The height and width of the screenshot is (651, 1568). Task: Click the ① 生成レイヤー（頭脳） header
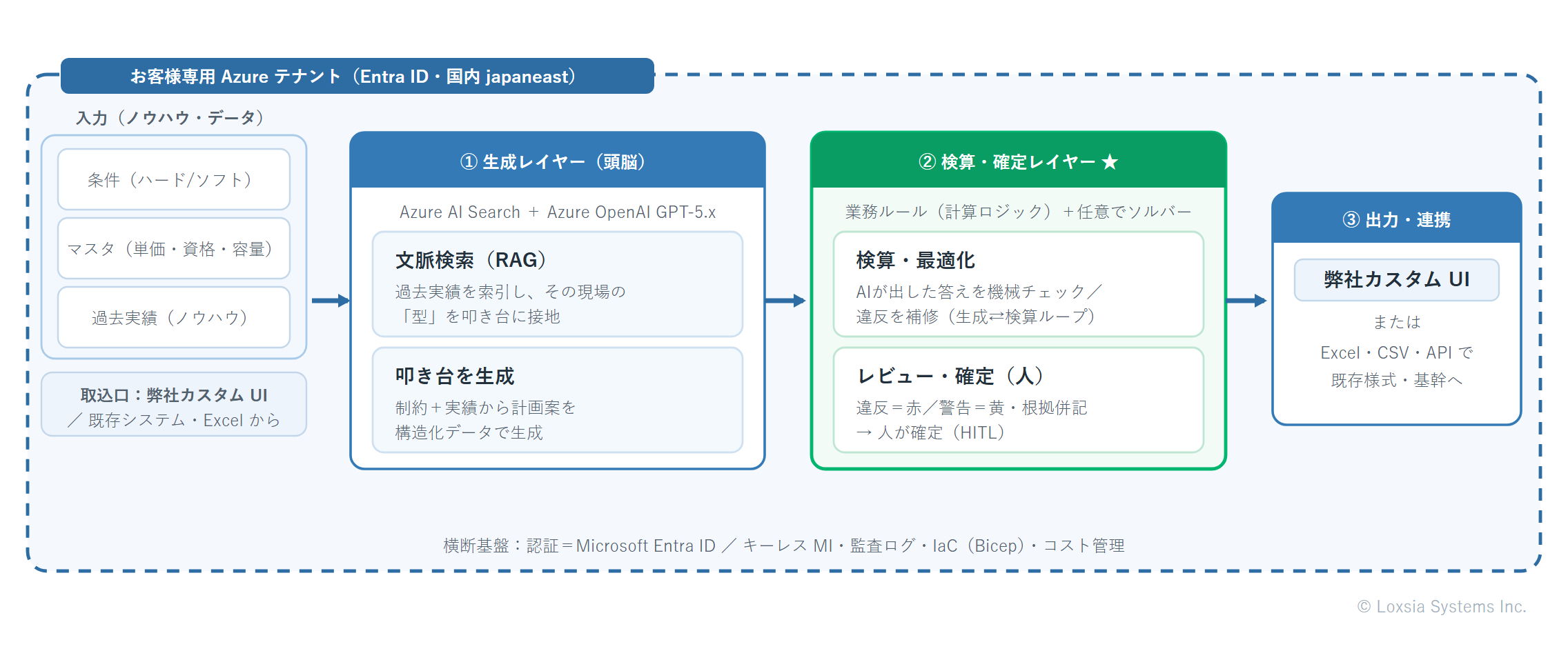[558, 161]
